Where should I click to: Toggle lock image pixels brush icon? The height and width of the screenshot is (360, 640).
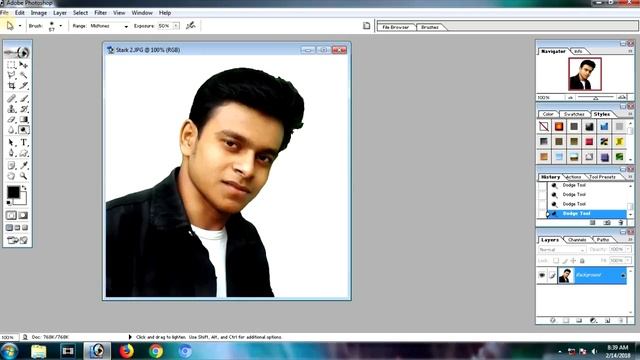565,260
